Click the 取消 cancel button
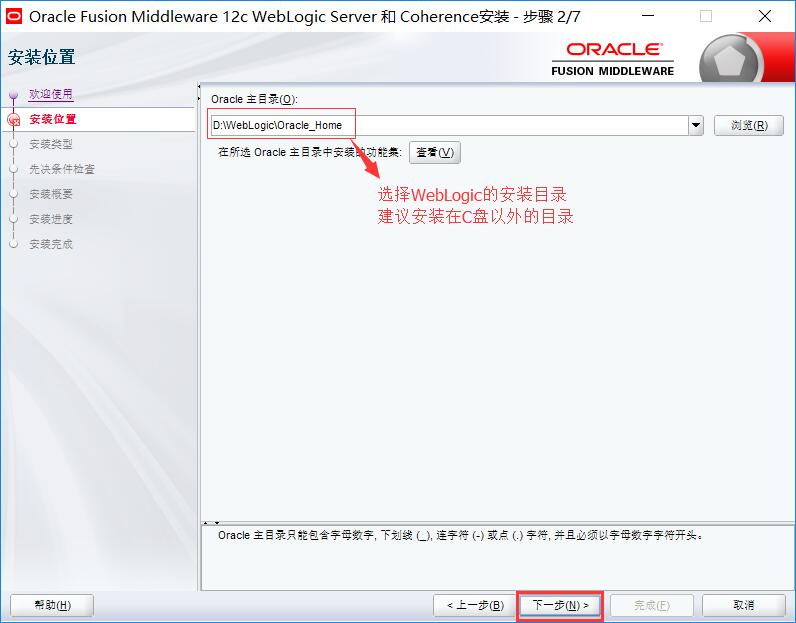Screen dimensions: 796x623 tap(744, 605)
